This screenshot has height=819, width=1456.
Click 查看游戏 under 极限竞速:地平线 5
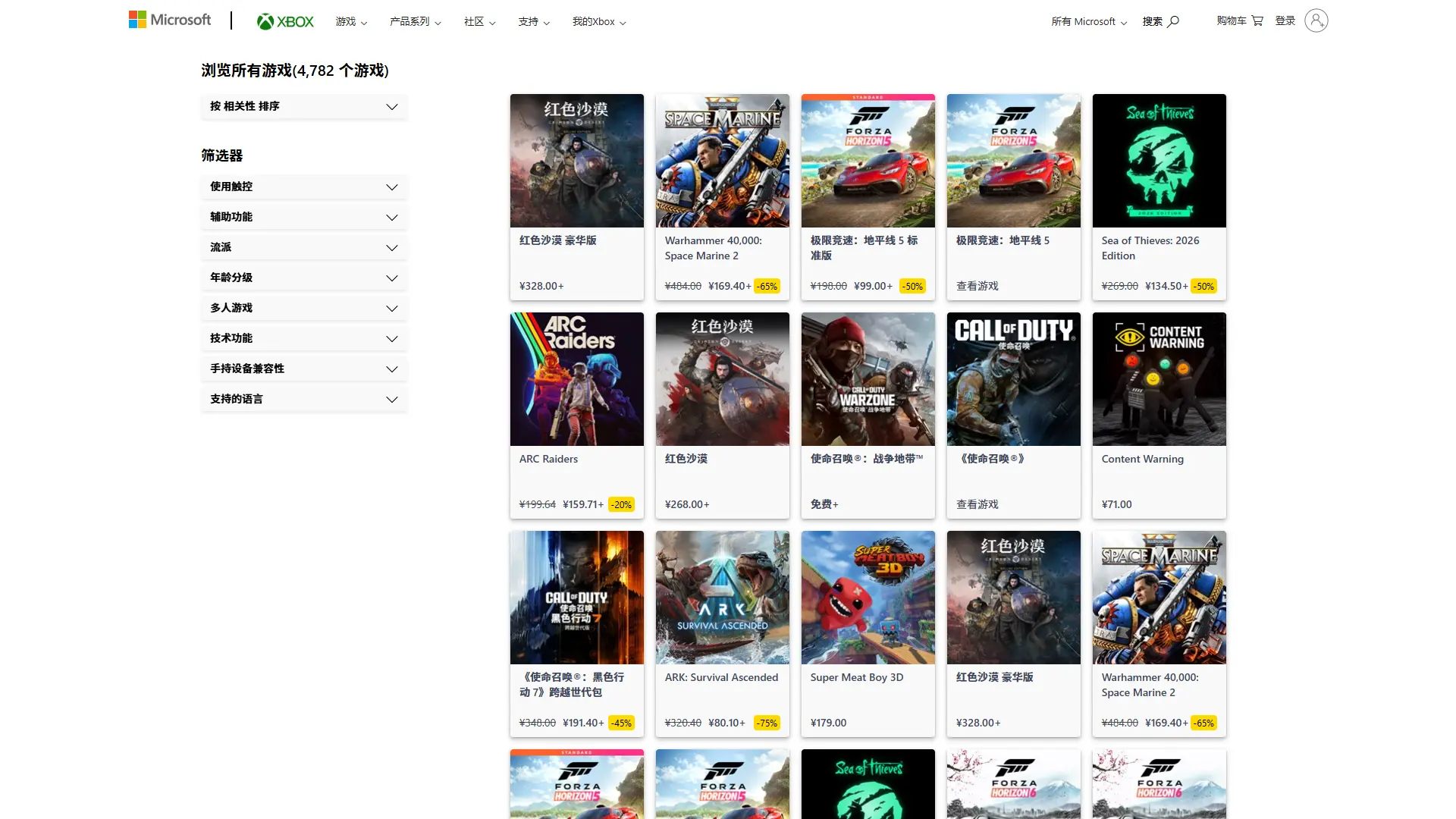(977, 286)
